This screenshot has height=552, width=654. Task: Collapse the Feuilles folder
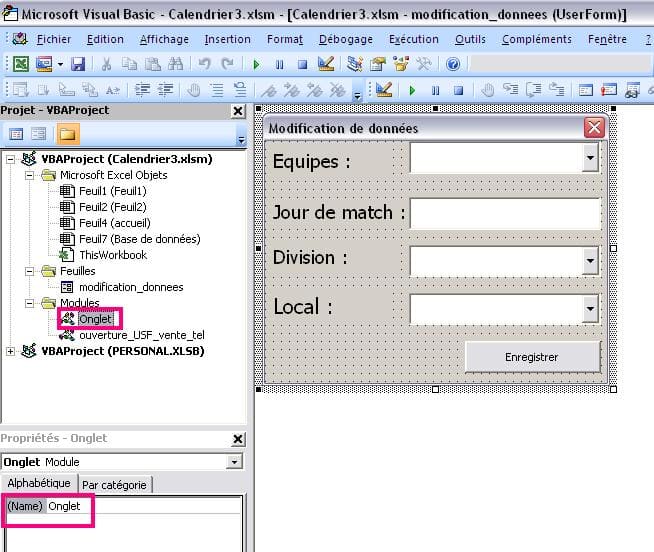pos(29,271)
